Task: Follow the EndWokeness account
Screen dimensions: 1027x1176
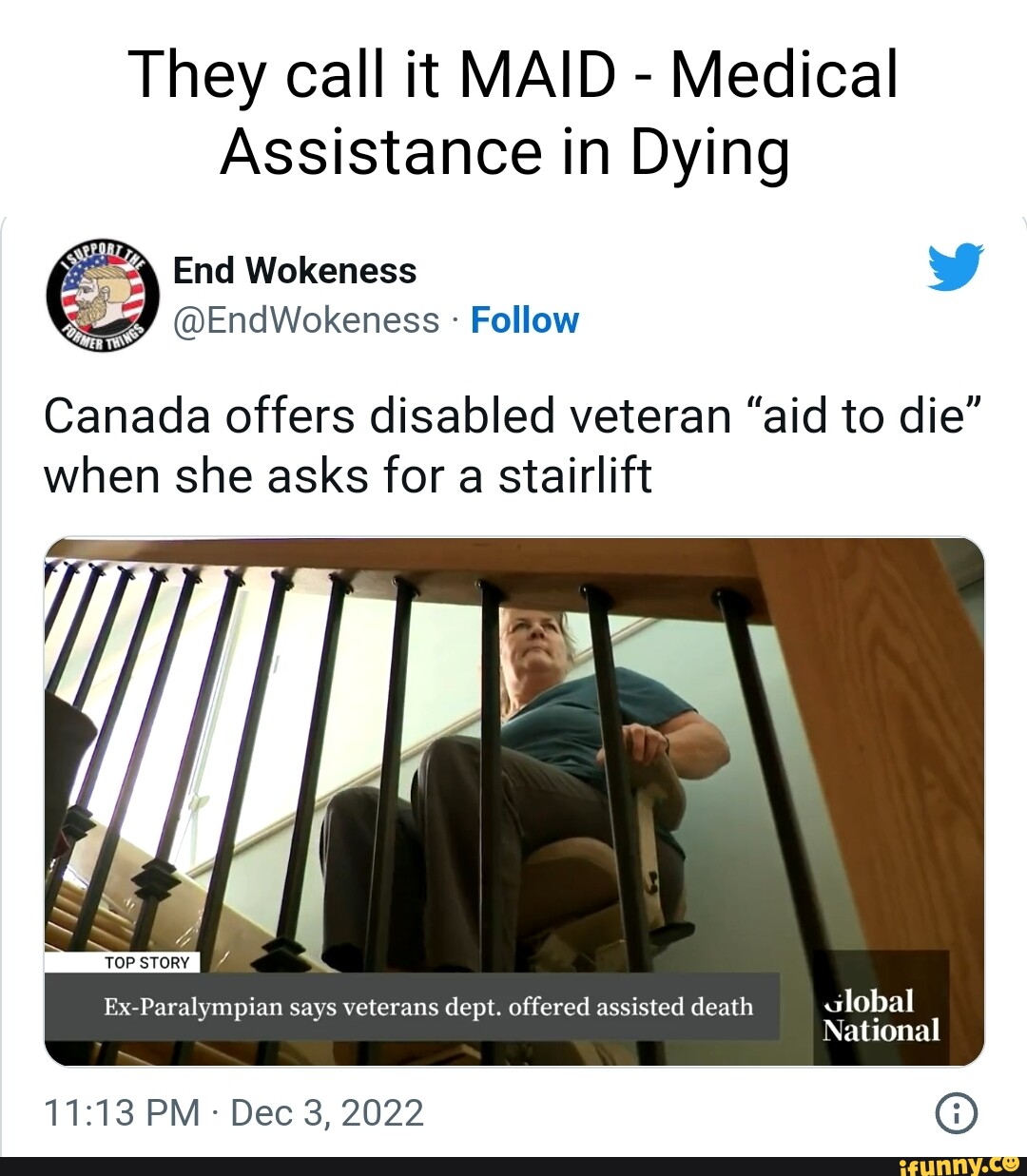Action: point(524,320)
